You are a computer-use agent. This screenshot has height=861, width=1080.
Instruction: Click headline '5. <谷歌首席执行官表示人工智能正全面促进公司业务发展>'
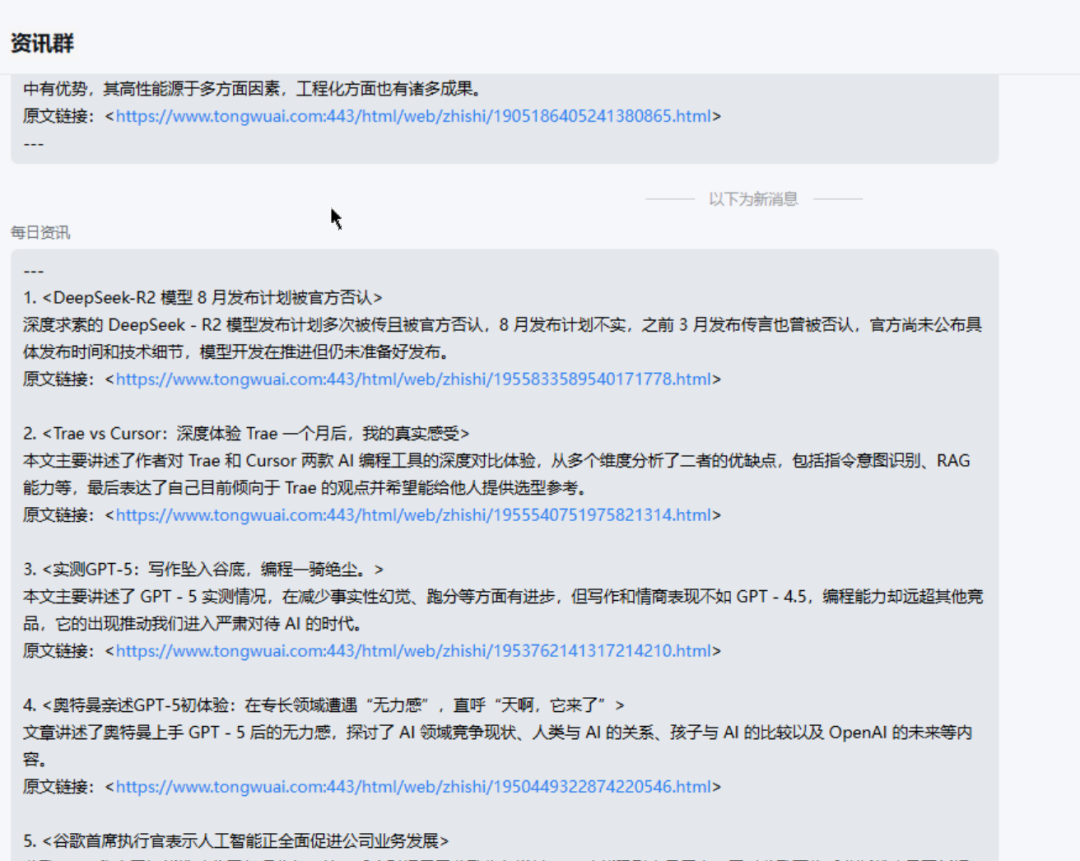coord(236,840)
